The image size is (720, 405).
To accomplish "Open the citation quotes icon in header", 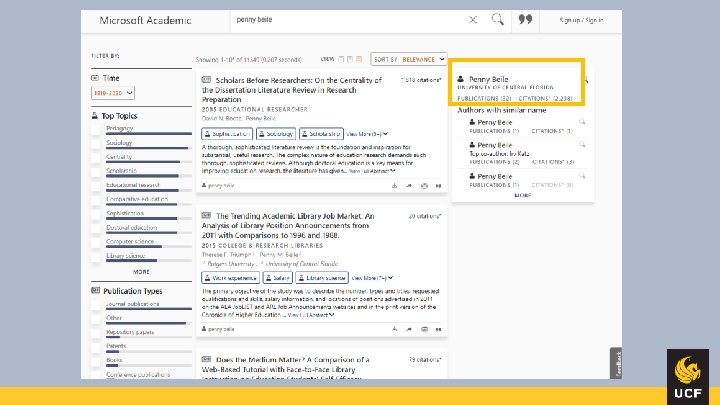I will pos(525,19).
